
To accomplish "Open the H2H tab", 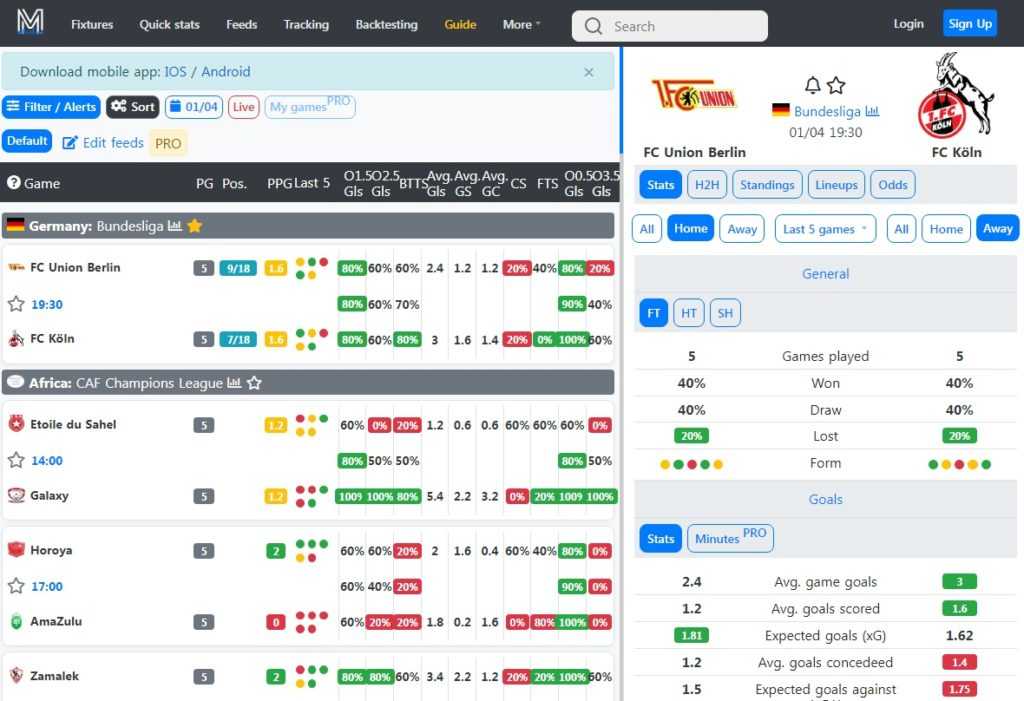I will click(x=707, y=185).
